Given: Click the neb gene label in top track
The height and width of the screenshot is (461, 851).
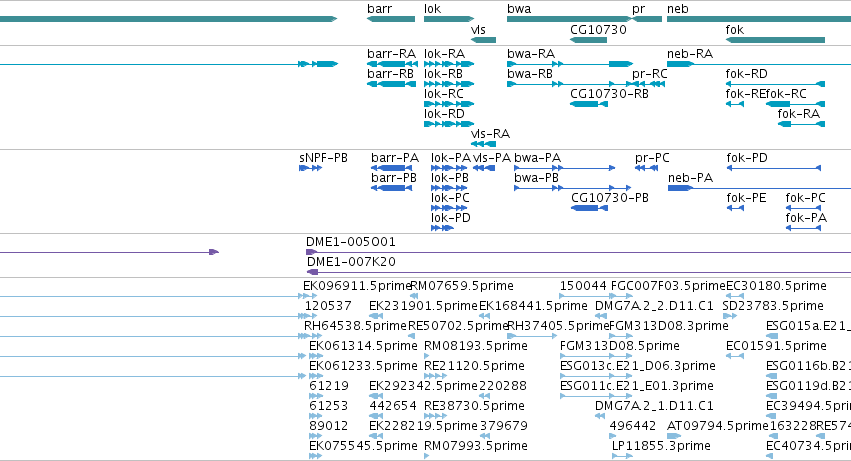Looking at the screenshot, I should pyautogui.click(x=678, y=9).
